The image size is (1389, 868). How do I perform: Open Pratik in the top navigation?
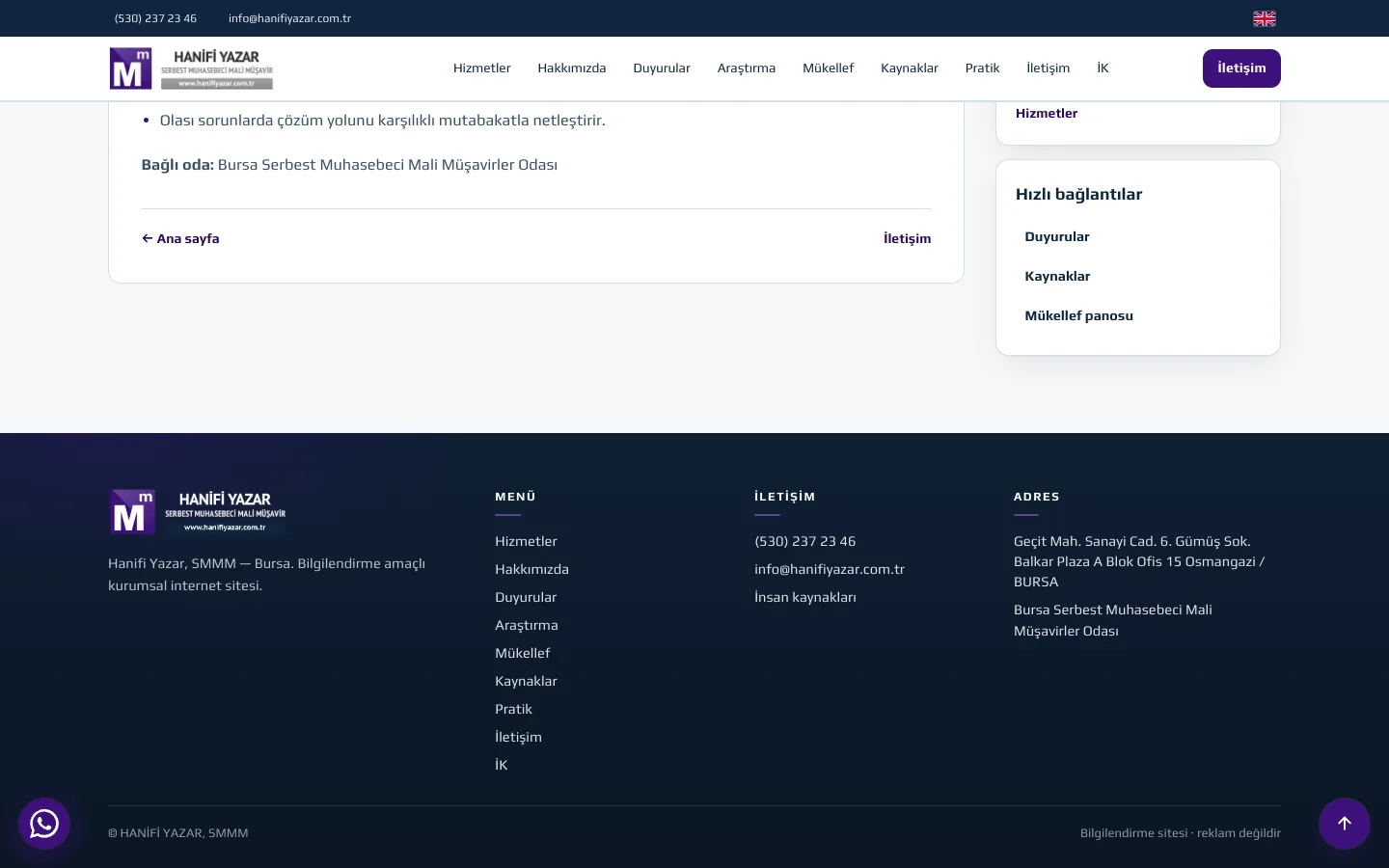point(982,68)
